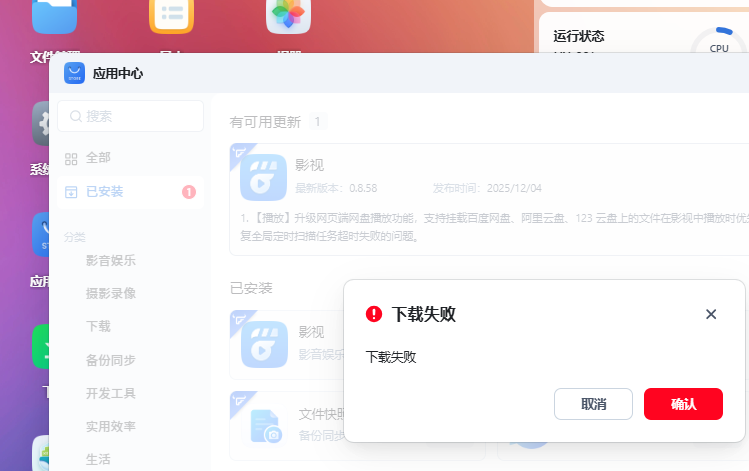Click the download icon beside 已安装
This screenshot has height=471, width=749.
tap(71, 192)
